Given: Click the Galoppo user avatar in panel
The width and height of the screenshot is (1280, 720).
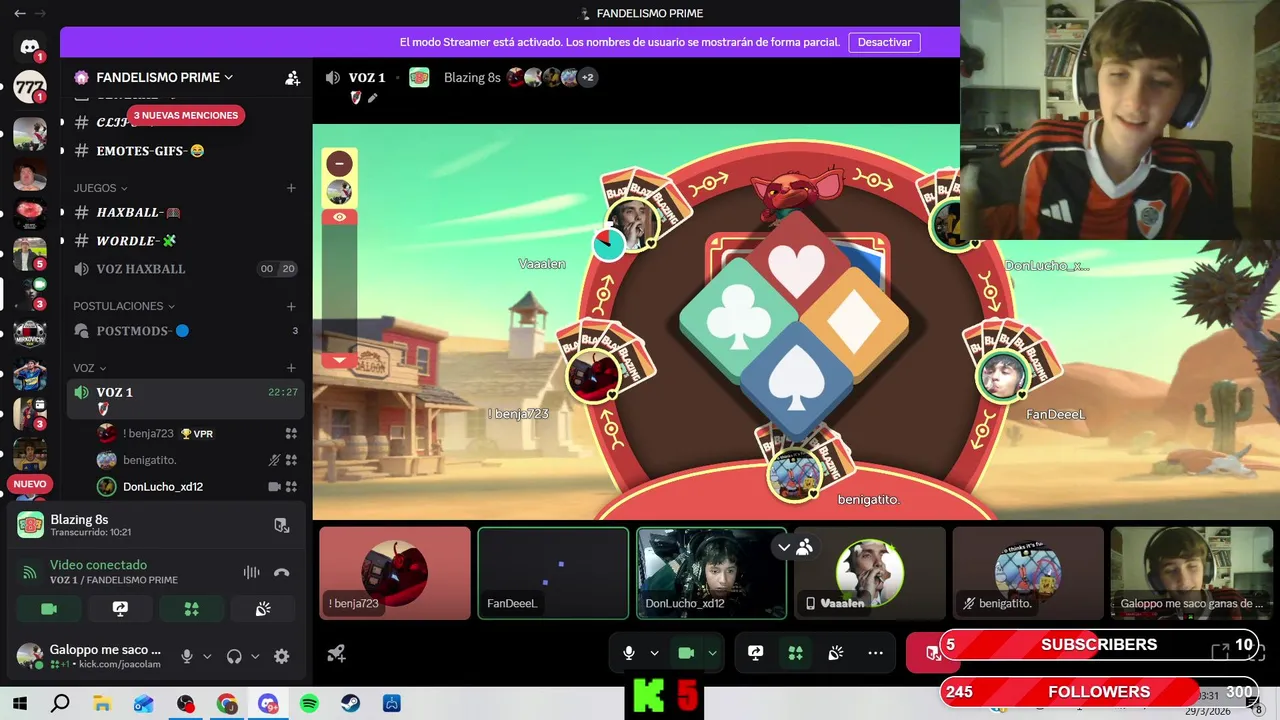Looking at the screenshot, I should [x=30, y=656].
